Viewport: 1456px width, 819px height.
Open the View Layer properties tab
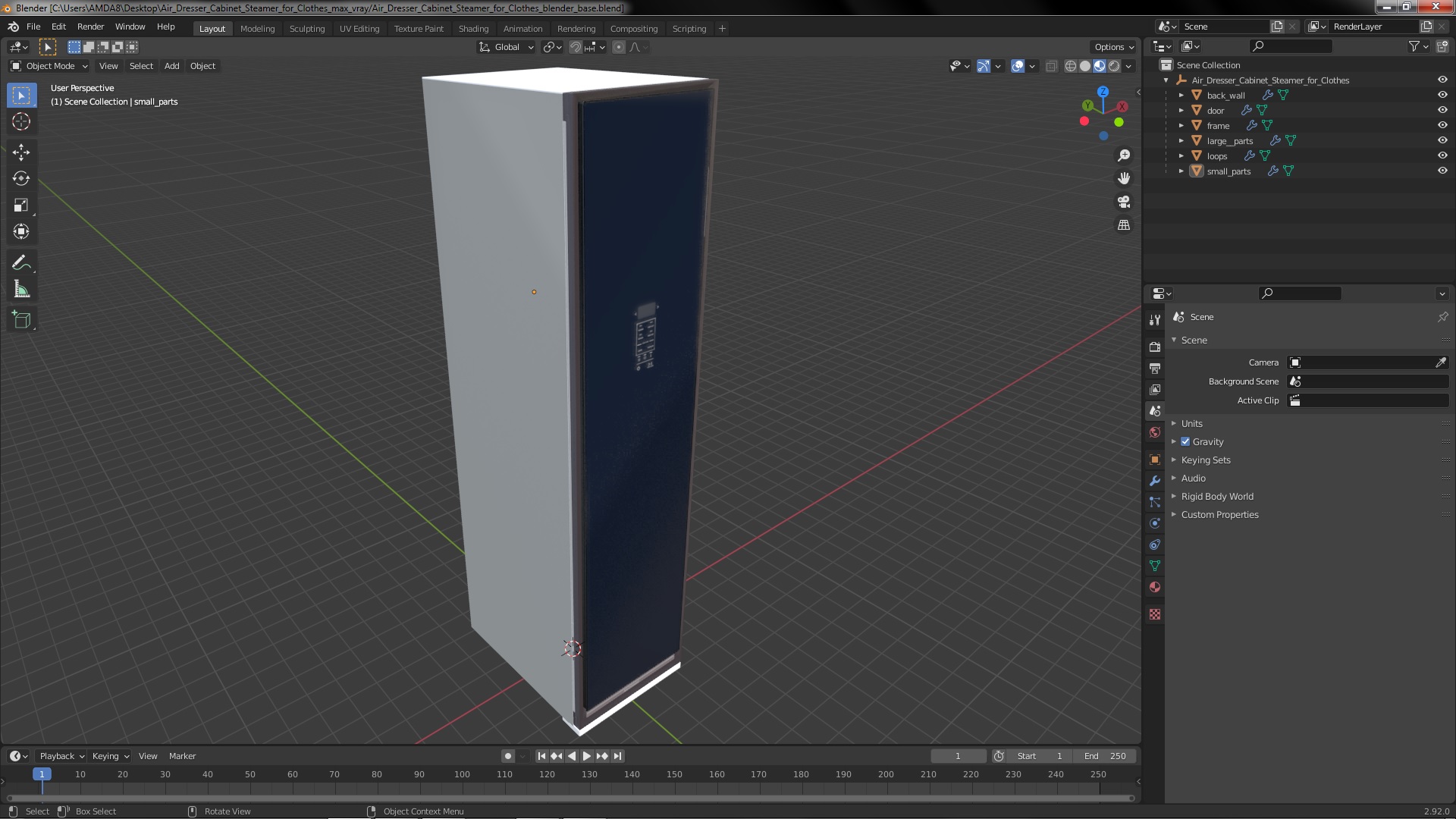tap(1155, 389)
